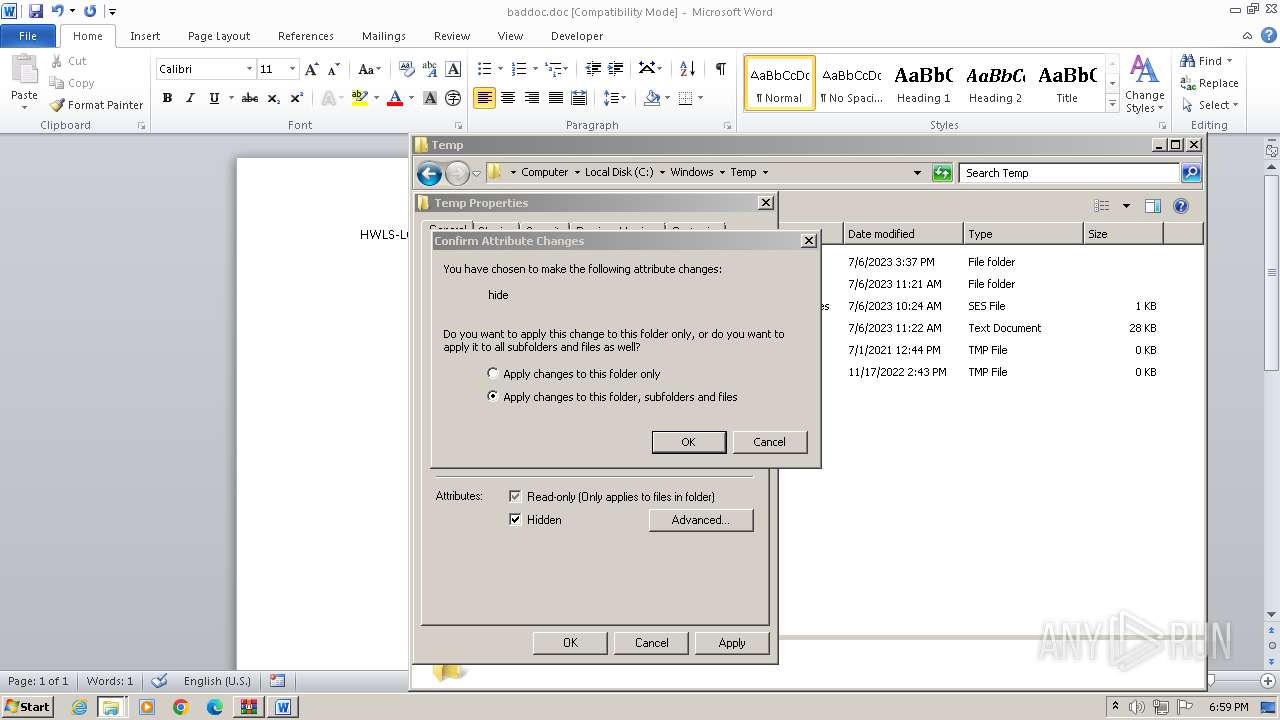The width and height of the screenshot is (1280, 720).
Task: Open font name Calibri dropdown
Action: pyautogui.click(x=249, y=69)
